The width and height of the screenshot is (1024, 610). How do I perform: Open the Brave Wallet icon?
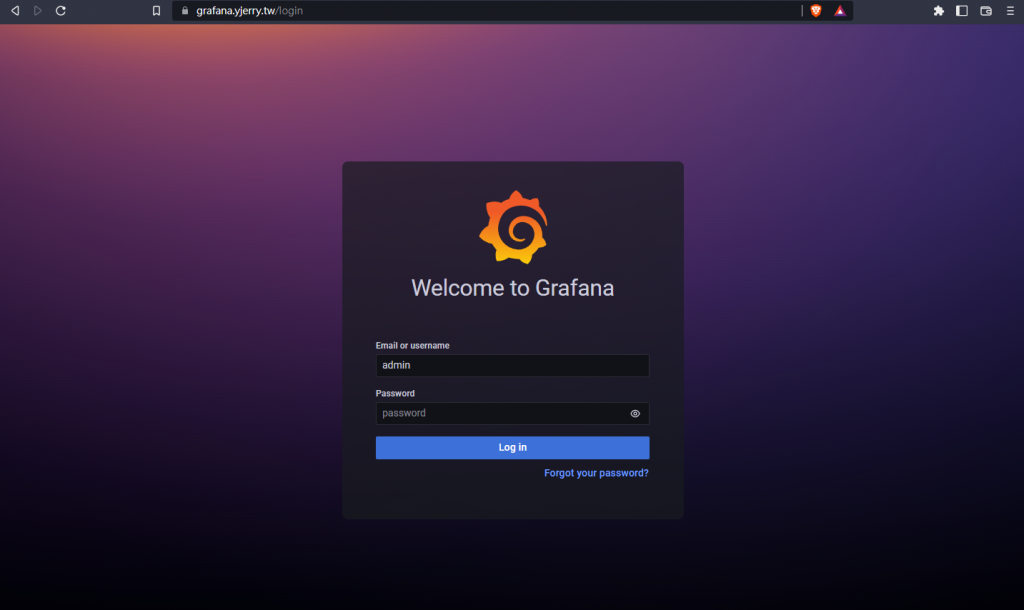click(x=986, y=10)
